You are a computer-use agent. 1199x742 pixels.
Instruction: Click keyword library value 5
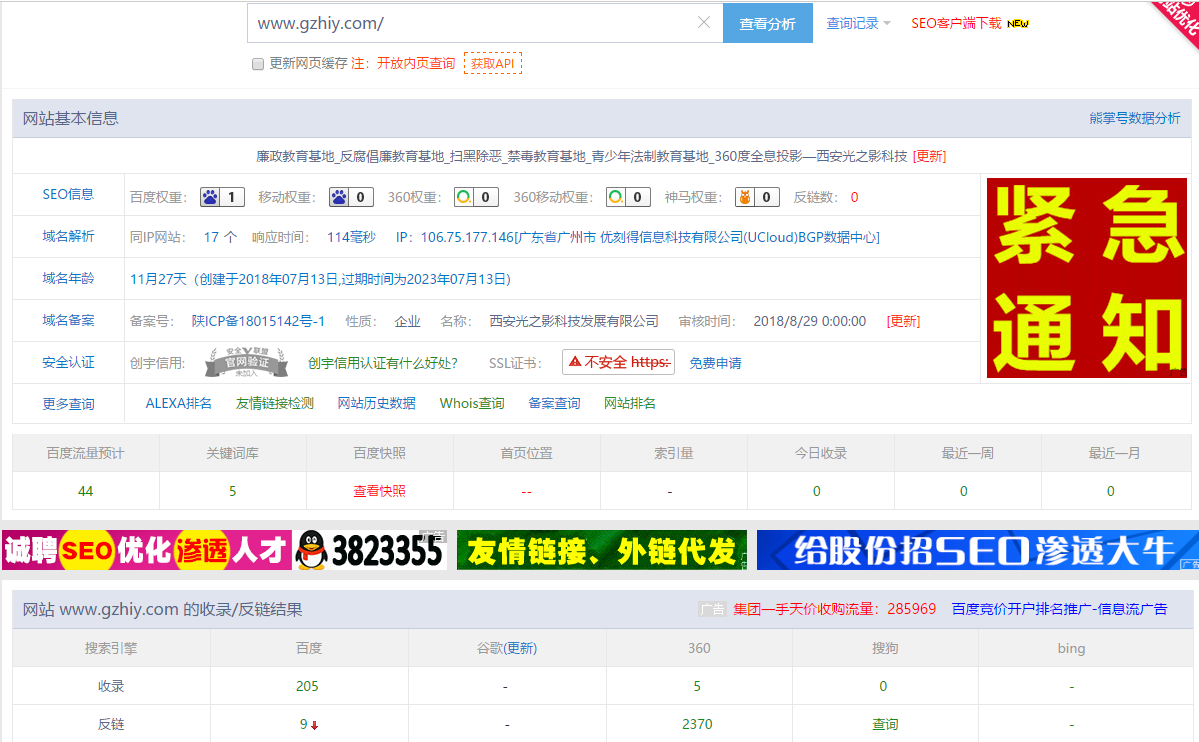click(232, 491)
